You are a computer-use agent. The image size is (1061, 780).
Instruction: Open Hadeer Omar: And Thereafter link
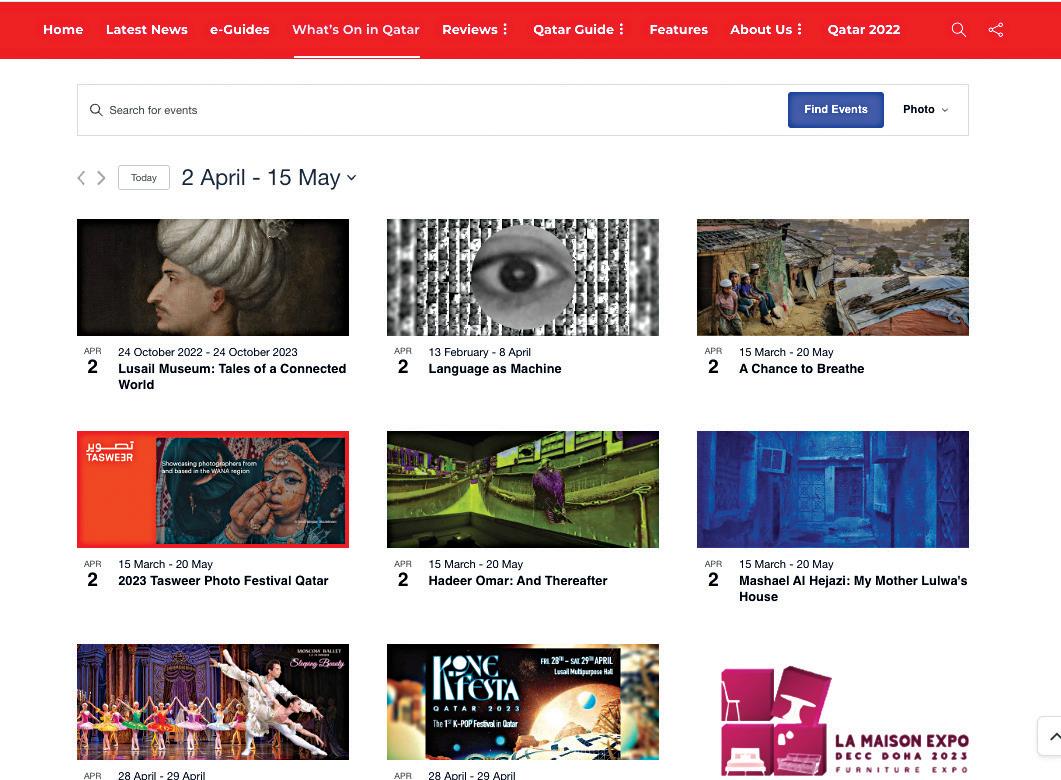point(518,581)
